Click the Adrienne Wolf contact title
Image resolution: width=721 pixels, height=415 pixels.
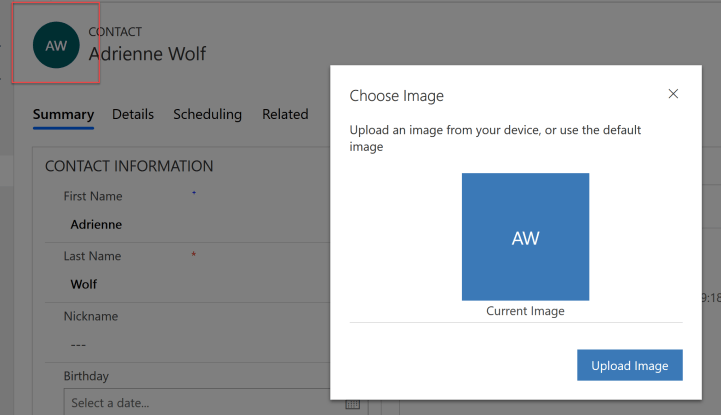148,54
